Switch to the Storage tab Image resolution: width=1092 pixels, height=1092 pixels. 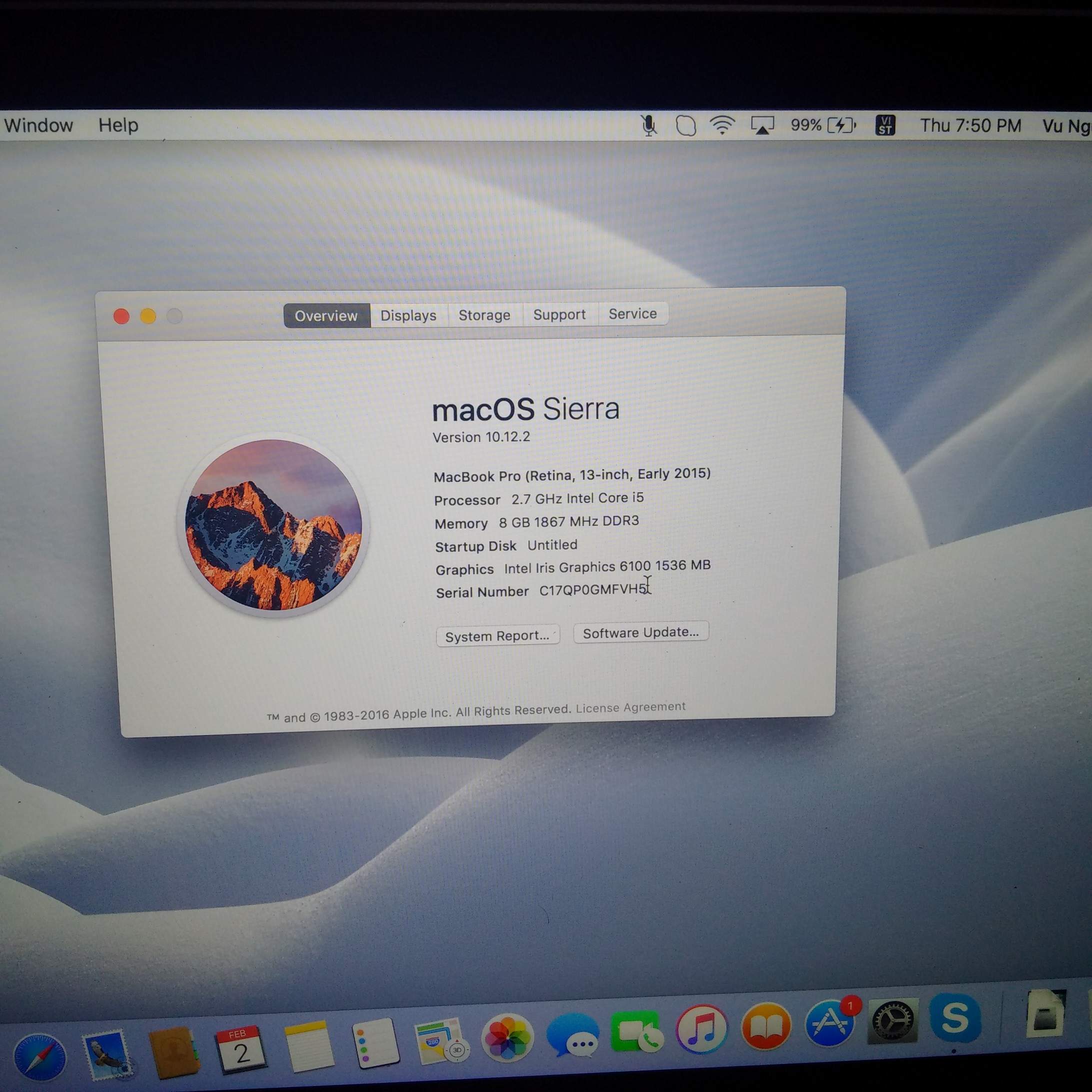tap(484, 314)
